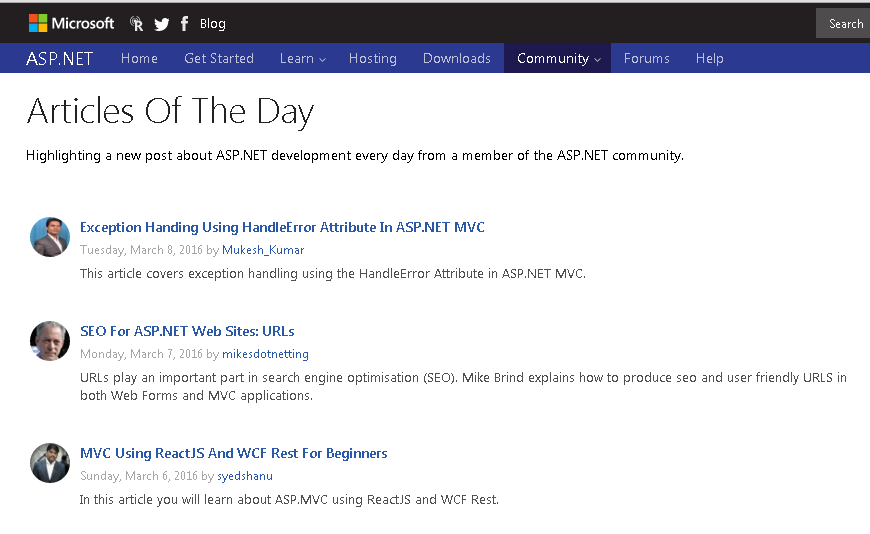View Mukesh_Kumar author profile link

click(263, 250)
